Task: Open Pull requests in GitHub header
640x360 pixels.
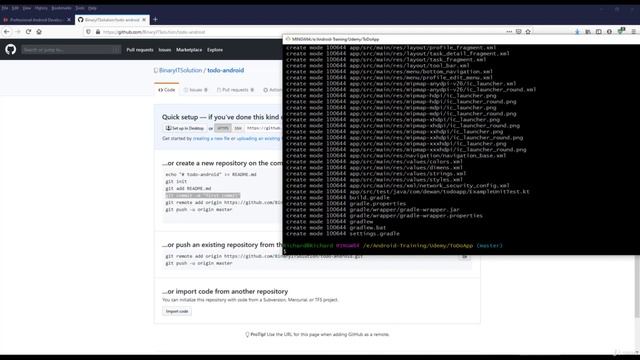Action: coord(140,50)
